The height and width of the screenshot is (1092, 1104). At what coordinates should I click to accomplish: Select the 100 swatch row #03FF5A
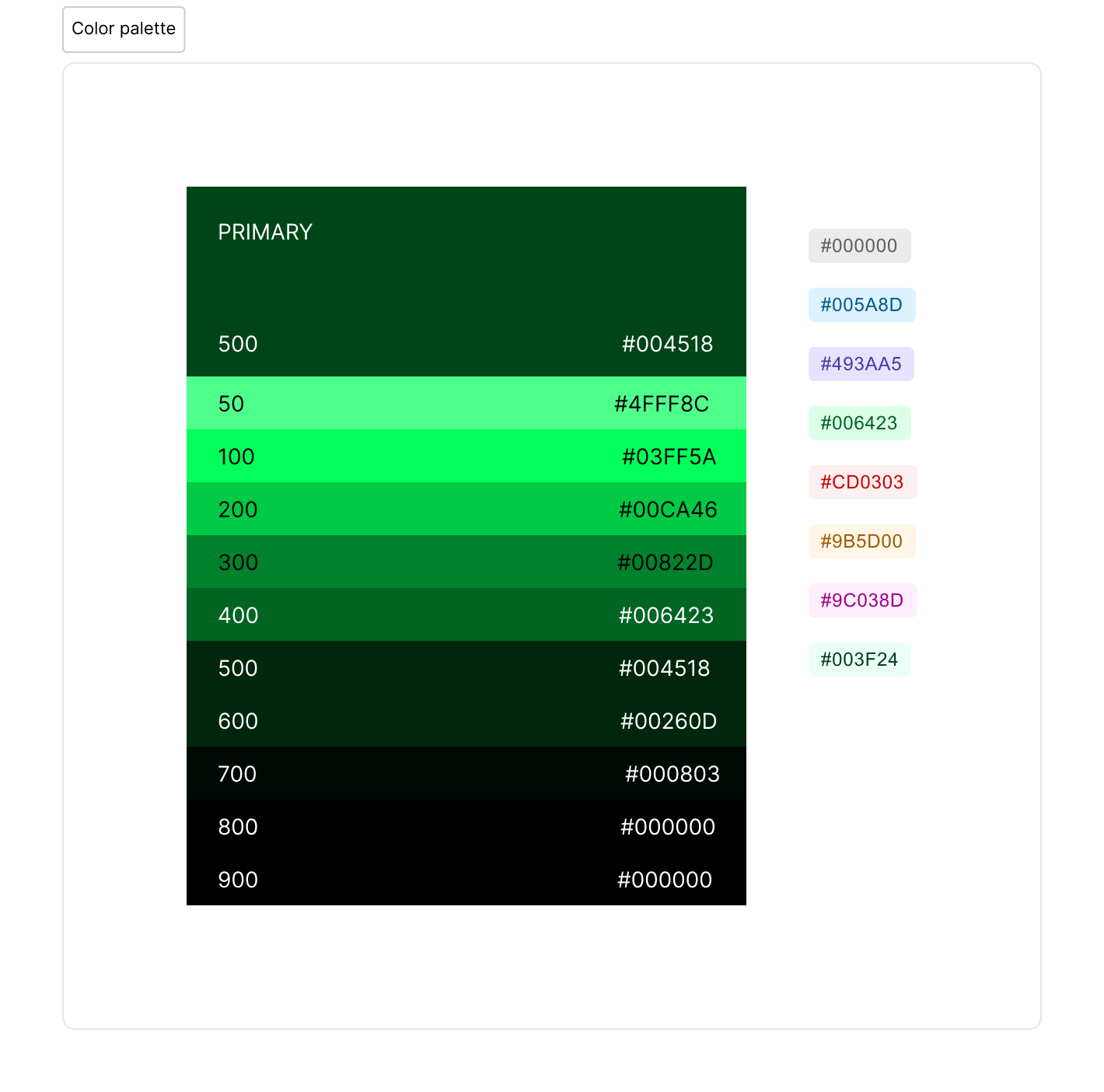pyautogui.click(x=466, y=456)
